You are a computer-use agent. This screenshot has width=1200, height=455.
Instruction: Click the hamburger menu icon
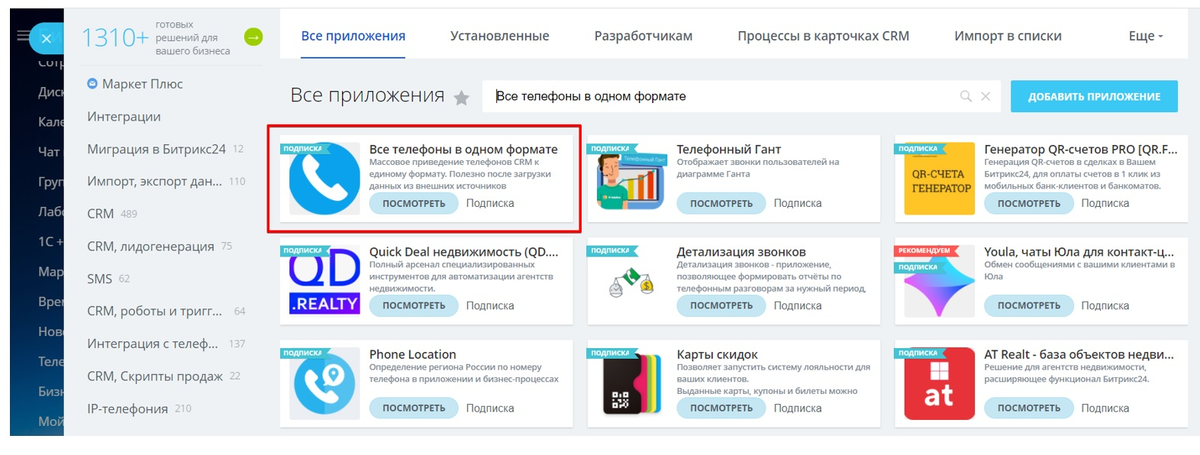click(22, 37)
